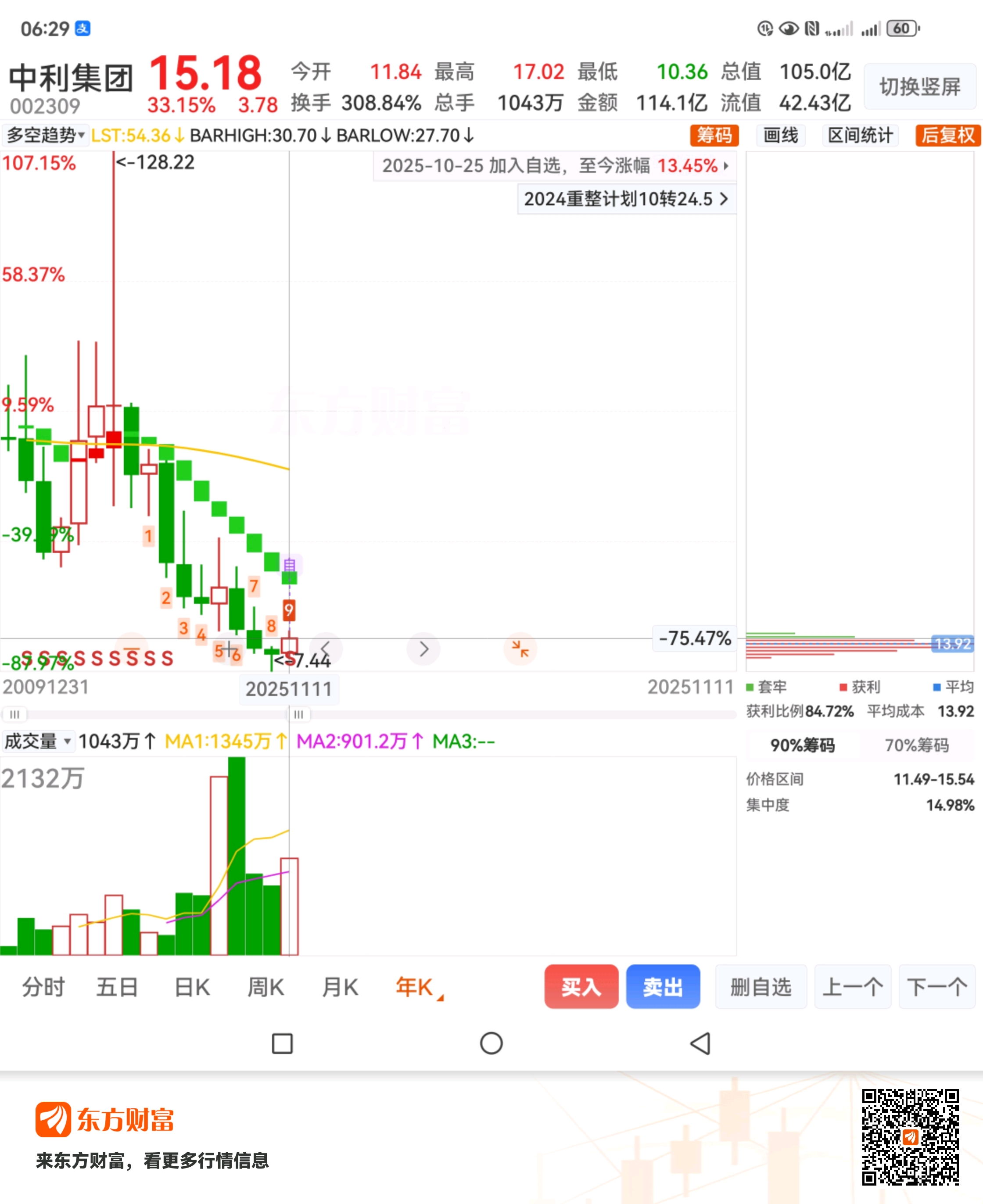Image resolution: width=983 pixels, height=1204 pixels.
Task: Tap the Android home circle button
Action: click(x=491, y=1043)
